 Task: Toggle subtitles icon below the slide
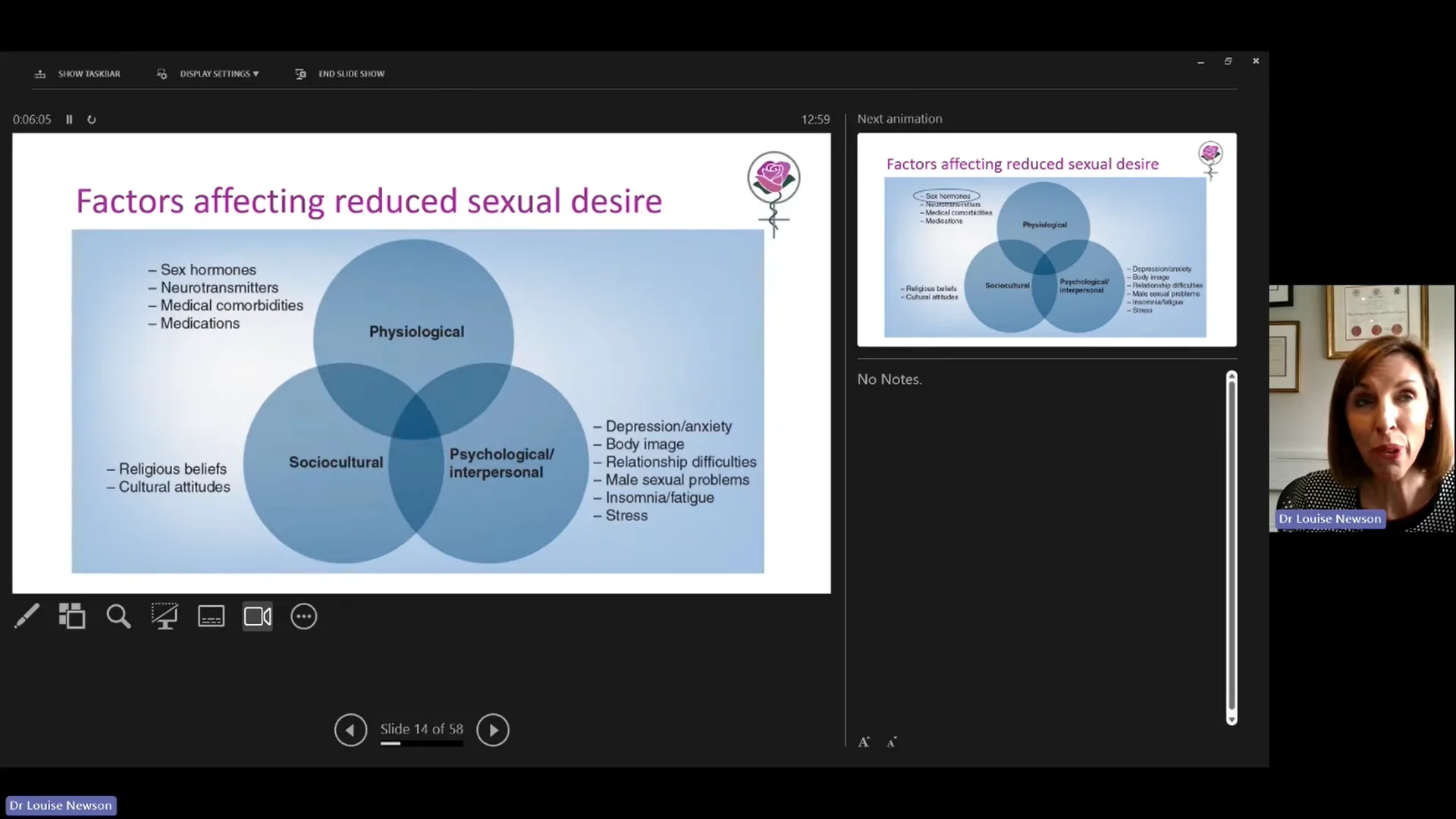click(211, 616)
